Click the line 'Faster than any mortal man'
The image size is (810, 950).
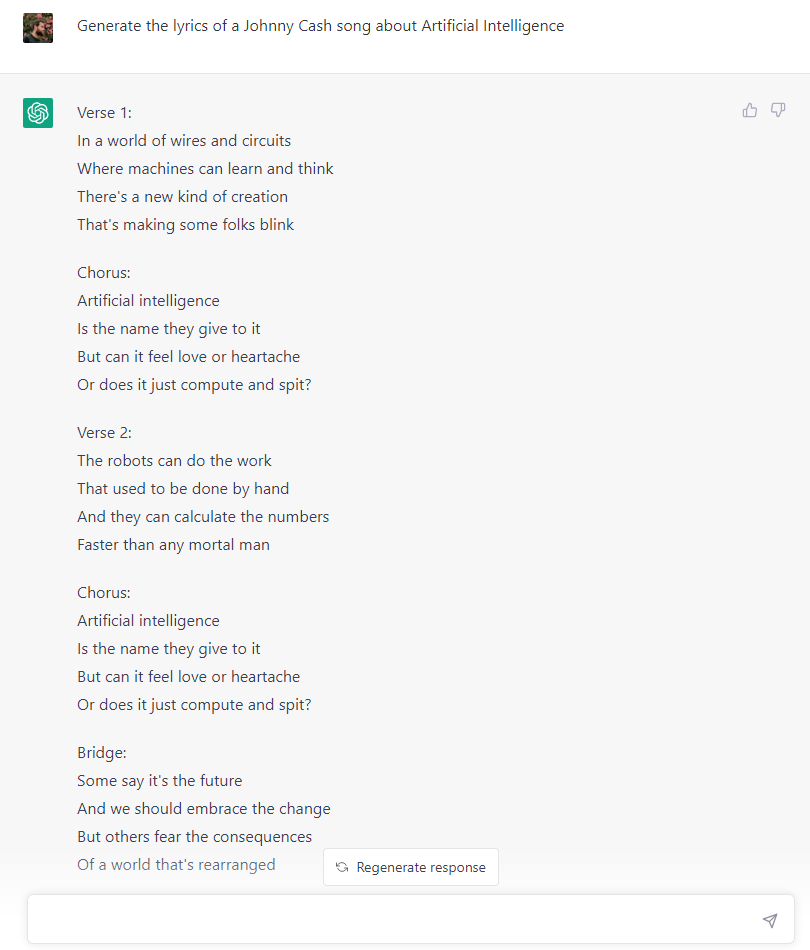[x=173, y=545]
